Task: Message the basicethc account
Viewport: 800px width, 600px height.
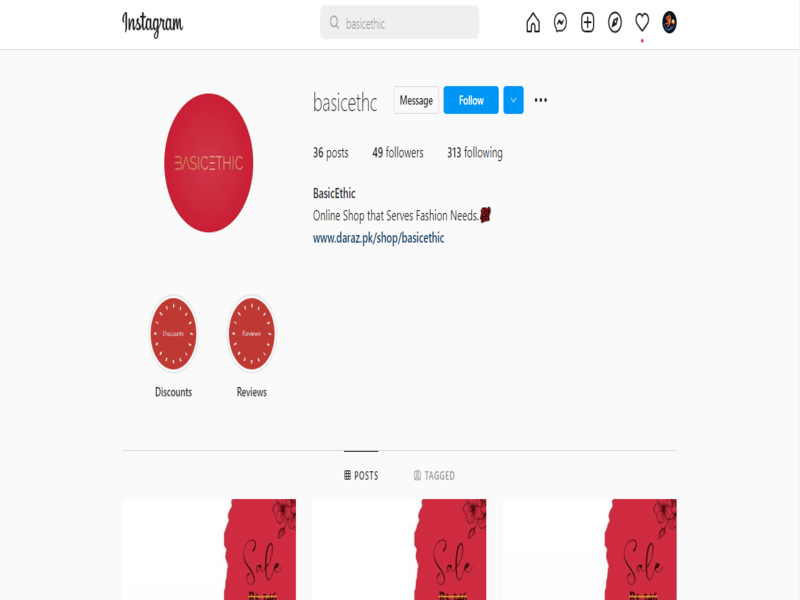Action: point(416,100)
